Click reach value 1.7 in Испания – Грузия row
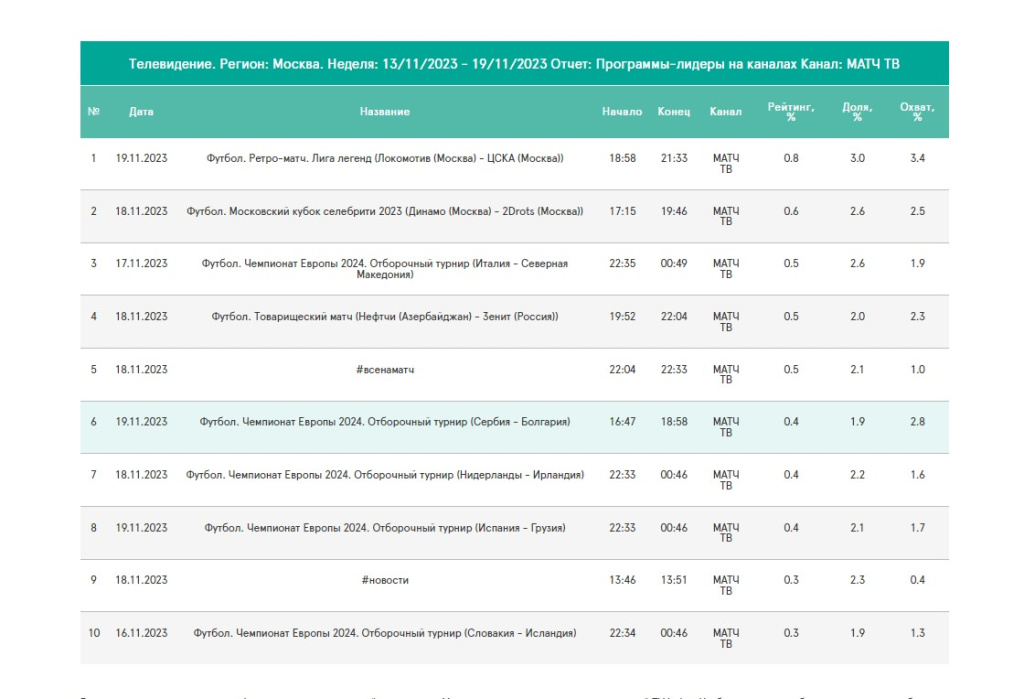 [x=917, y=527]
